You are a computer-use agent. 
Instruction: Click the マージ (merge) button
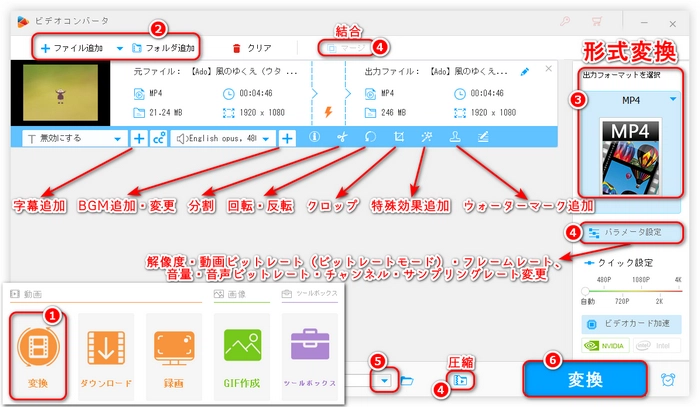point(346,47)
